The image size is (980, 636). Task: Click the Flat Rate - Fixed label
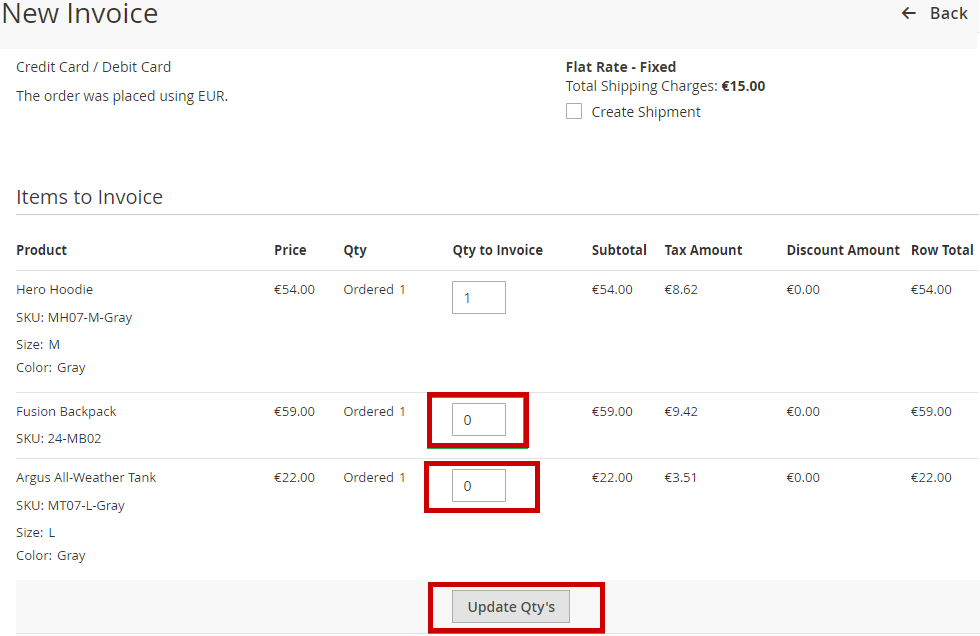(620, 67)
